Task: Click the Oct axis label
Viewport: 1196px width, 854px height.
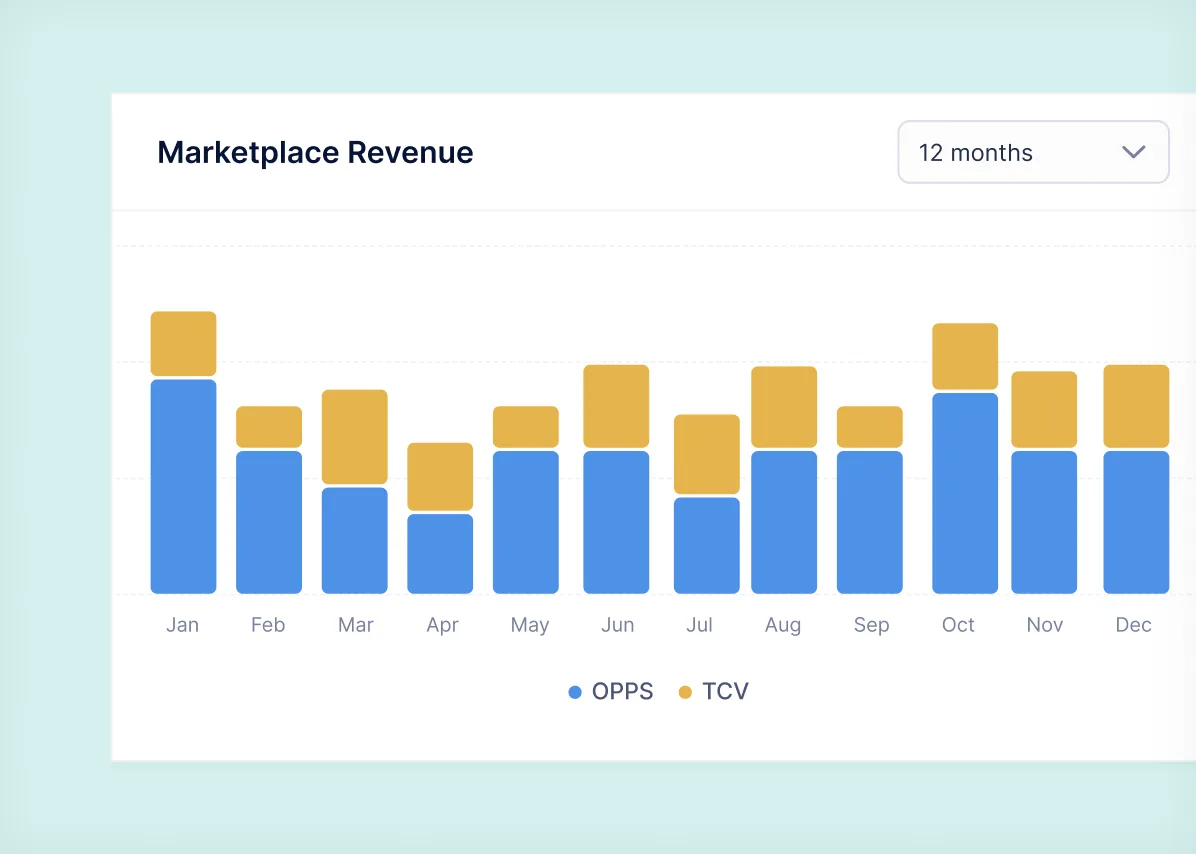Action: pos(958,625)
